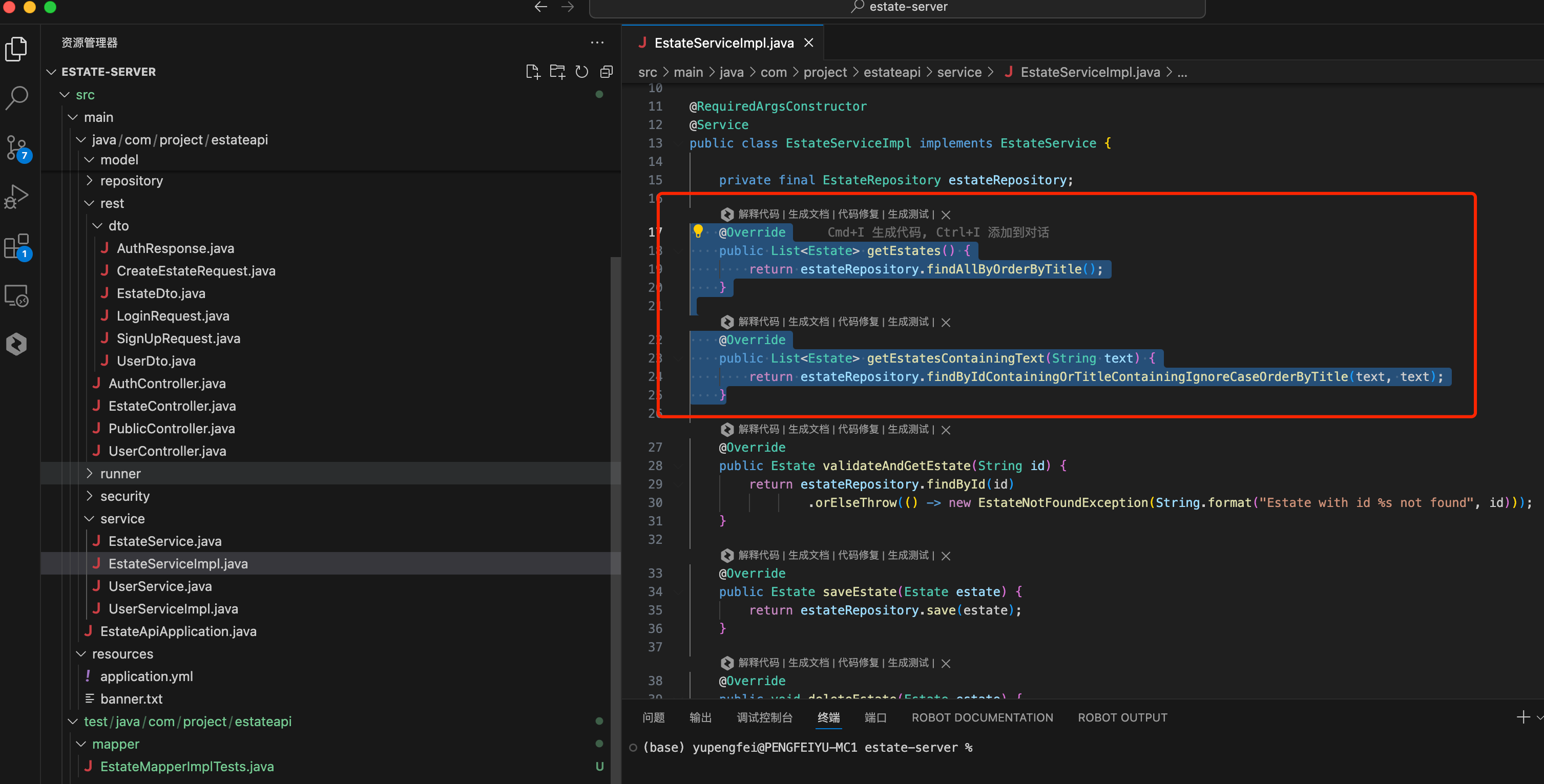Open the Extensions view
Image resolution: width=1544 pixels, height=784 pixels.
17,246
